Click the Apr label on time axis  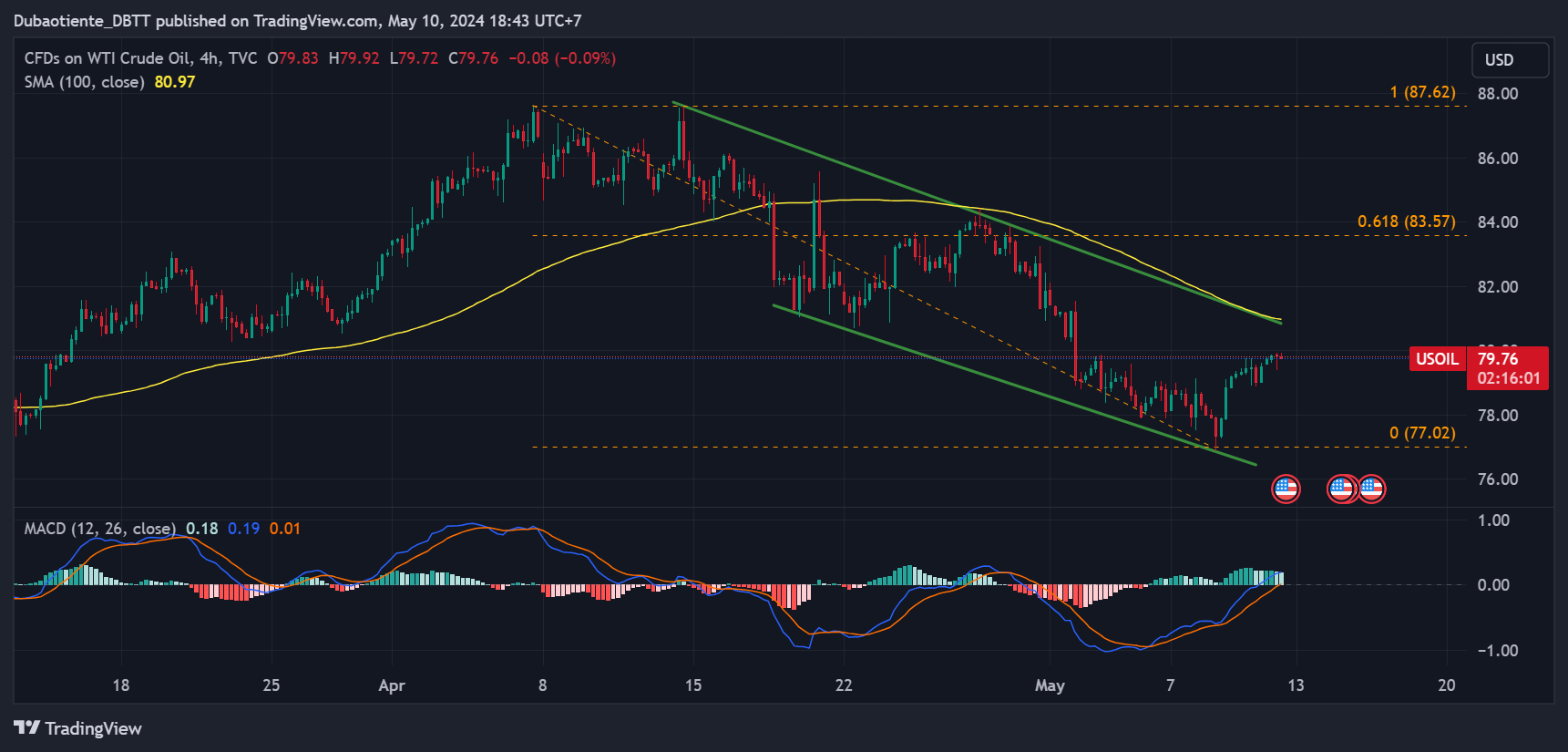click(x=392, y=685)
